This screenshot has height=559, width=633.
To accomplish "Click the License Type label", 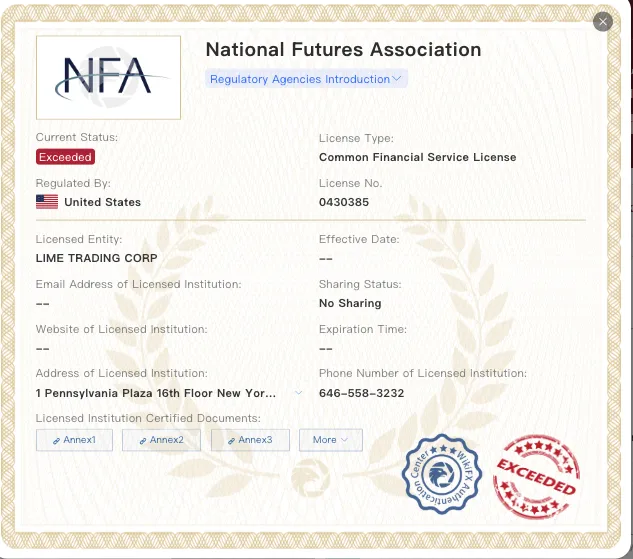I will point(356,138).
